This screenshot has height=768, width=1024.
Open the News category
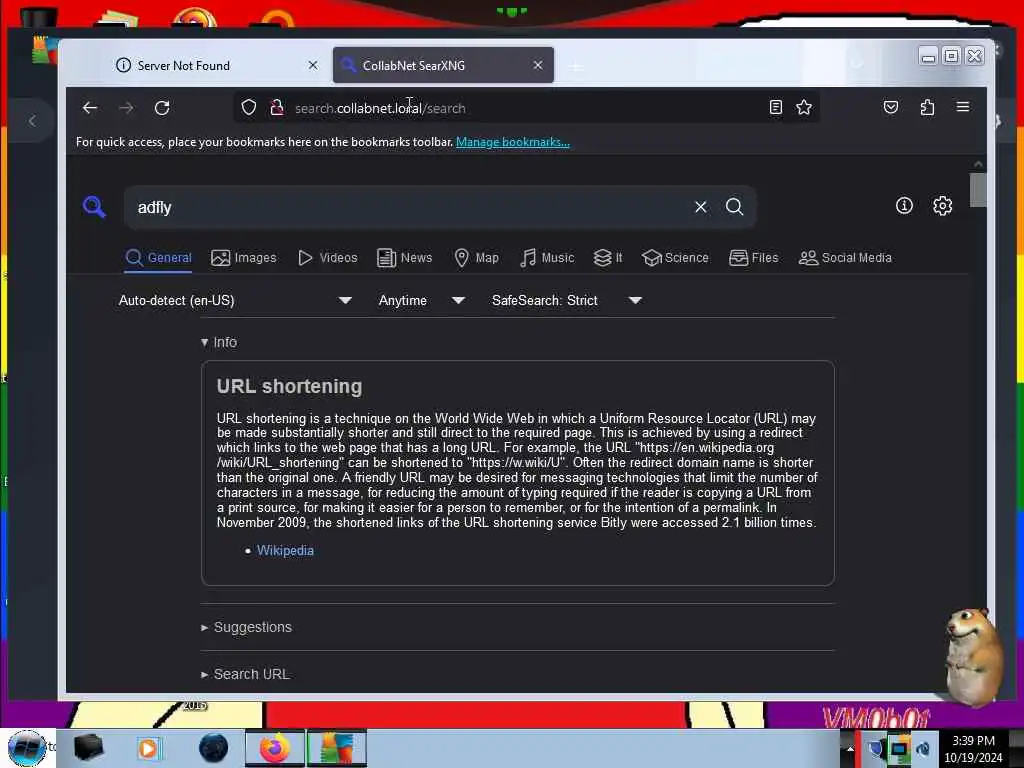coord(404,258)
